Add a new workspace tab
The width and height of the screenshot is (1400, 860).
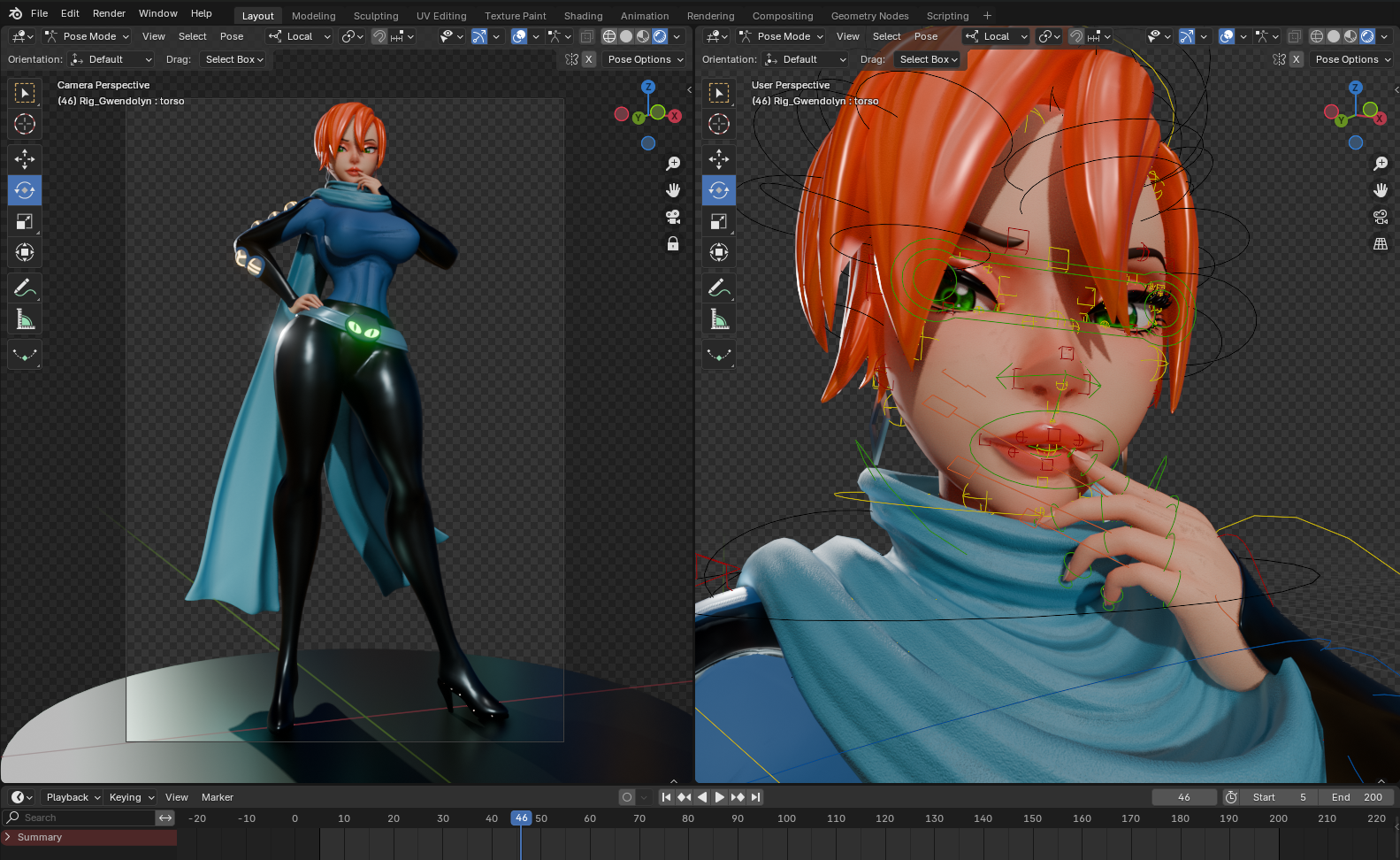tap(988, 16)
